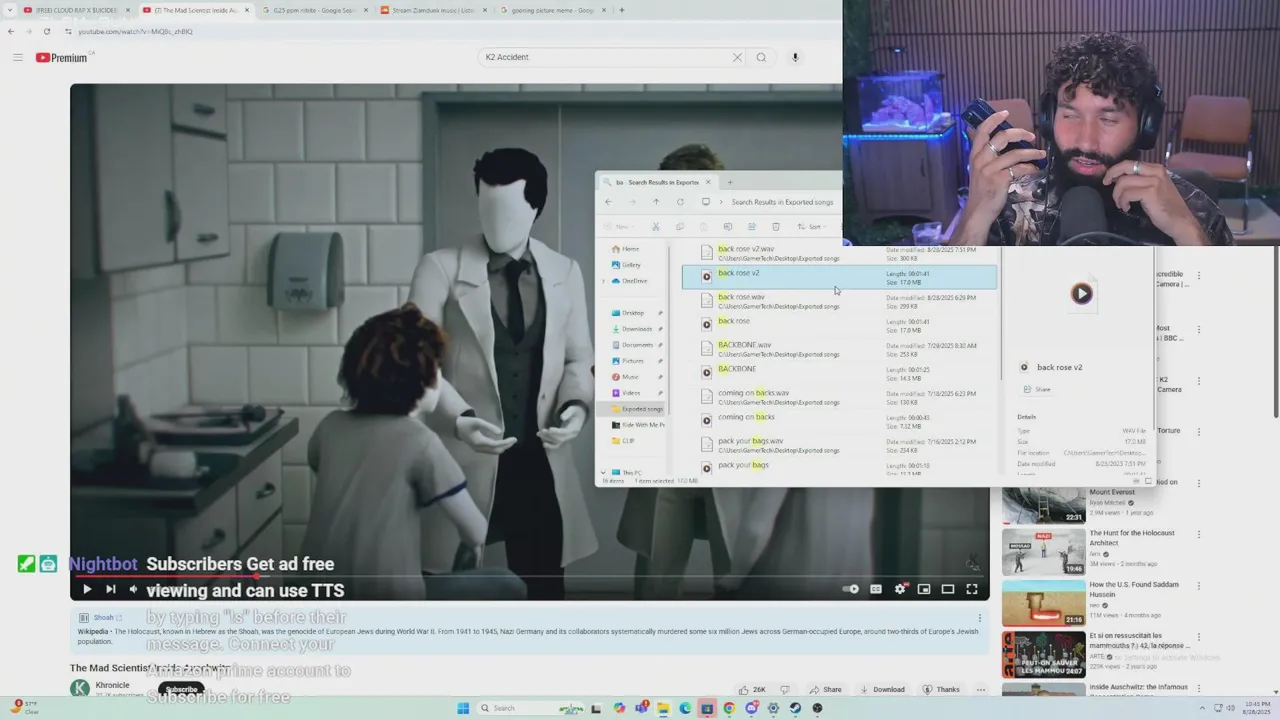
Task: Seek using the video progress bar
Action: (x=530, y=576)
